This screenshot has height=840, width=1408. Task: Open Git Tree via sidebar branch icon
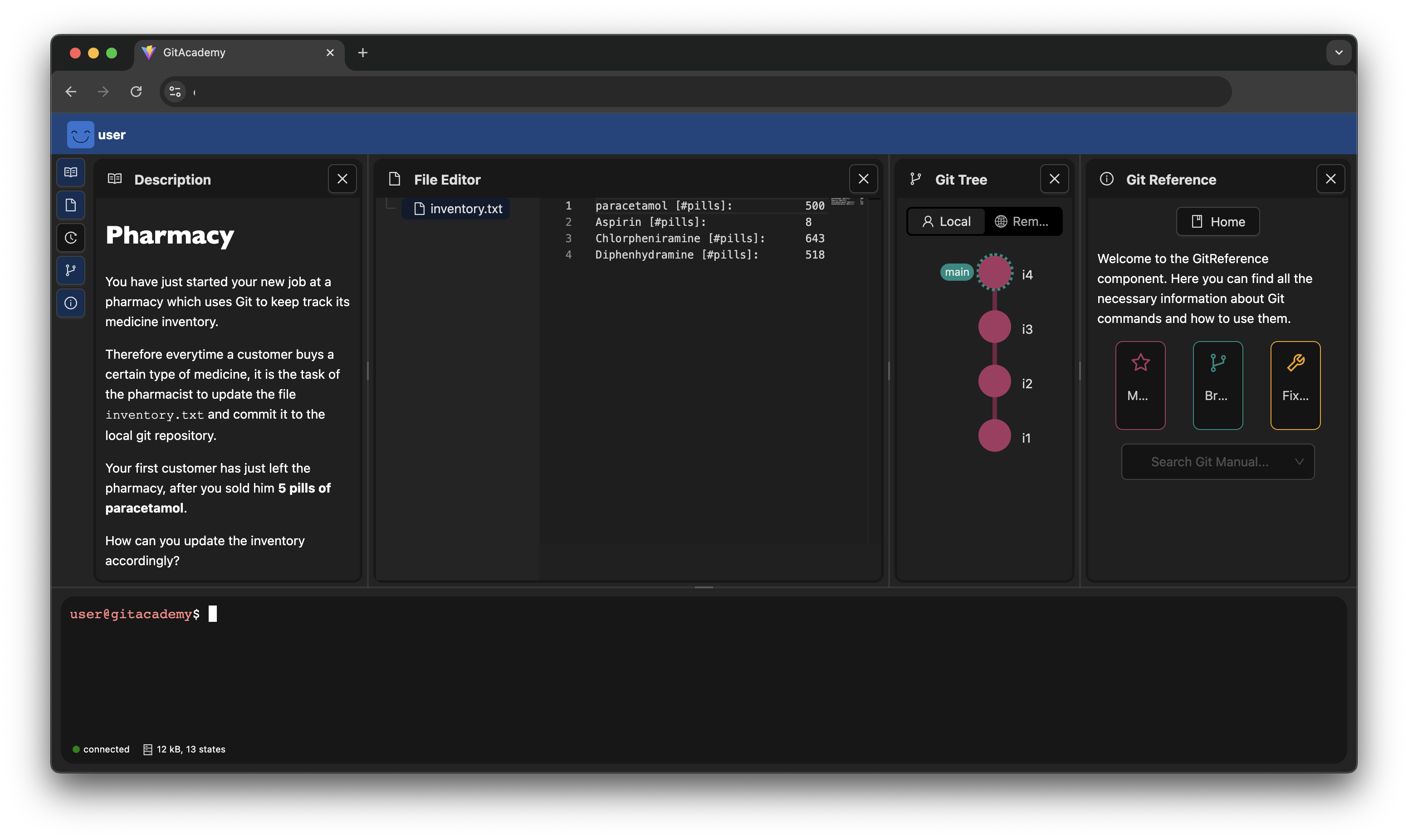point(71,271)
